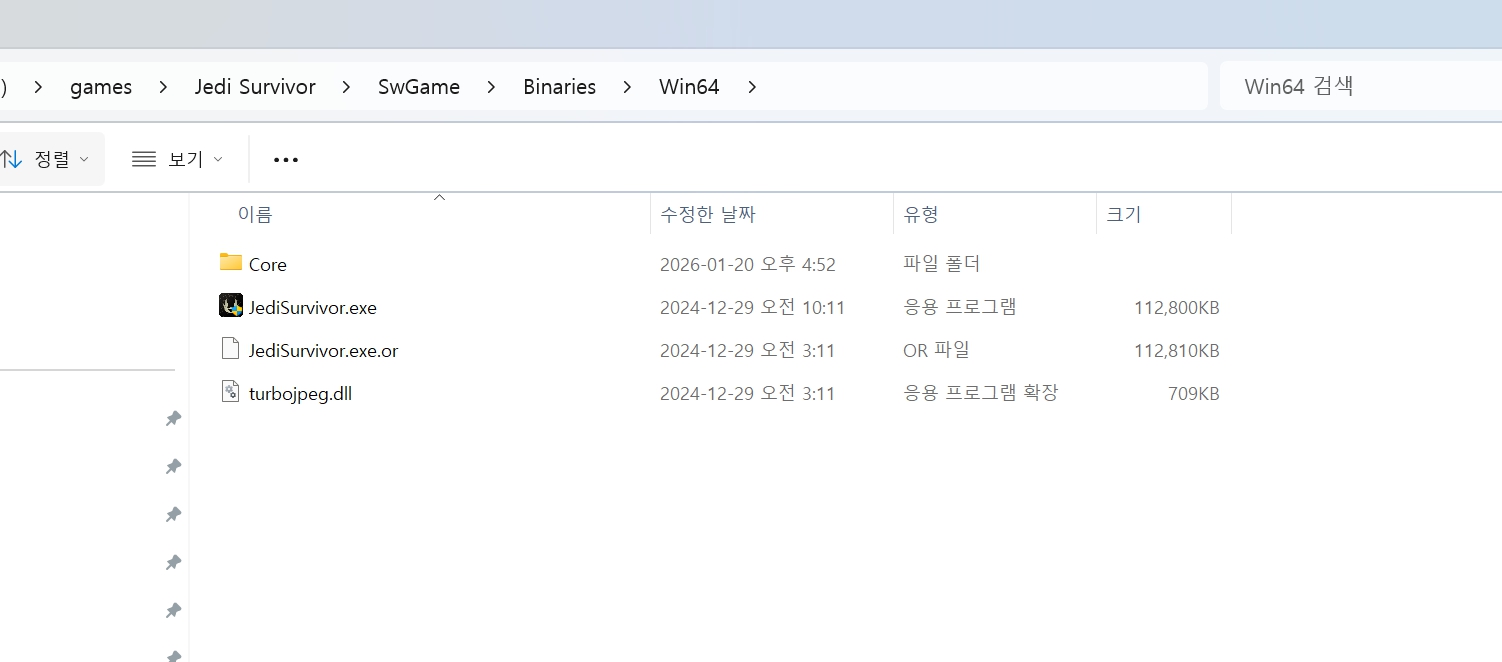Expand chevron after games in breadcrumb
This screenshot has height=662, width=1502.
pos(163,87)
